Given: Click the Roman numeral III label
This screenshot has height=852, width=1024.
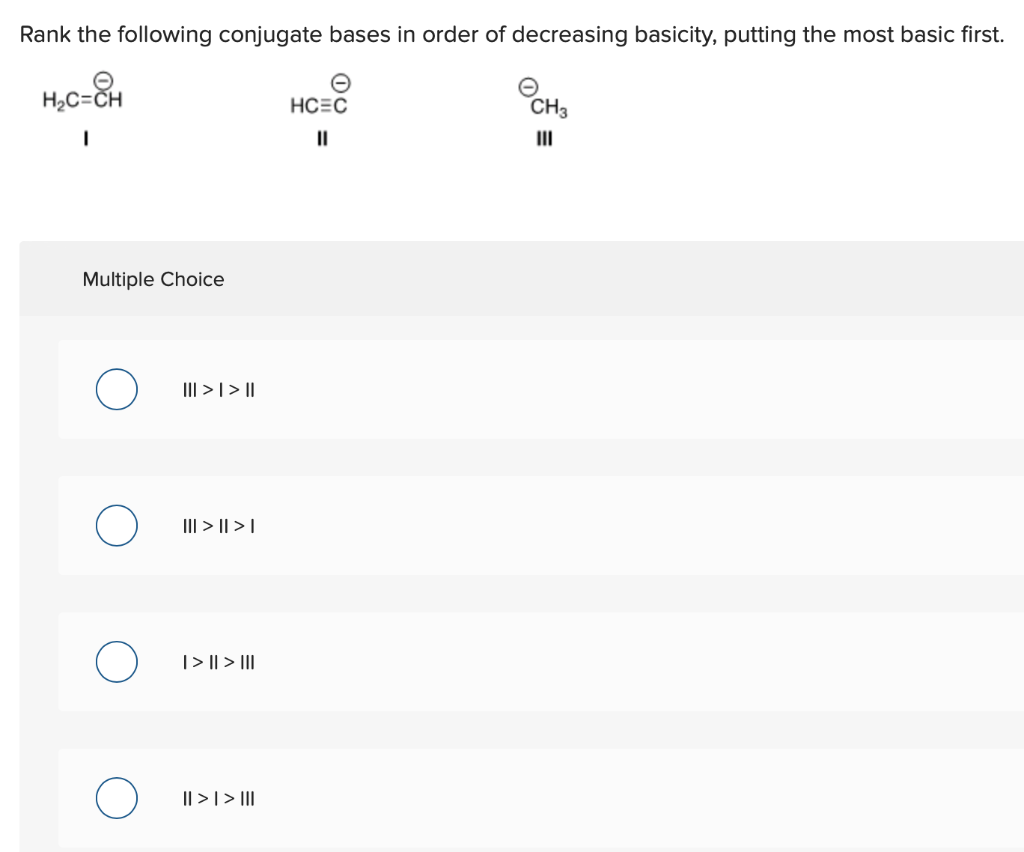Looking at the screenshot, I should tap(543, 140).
